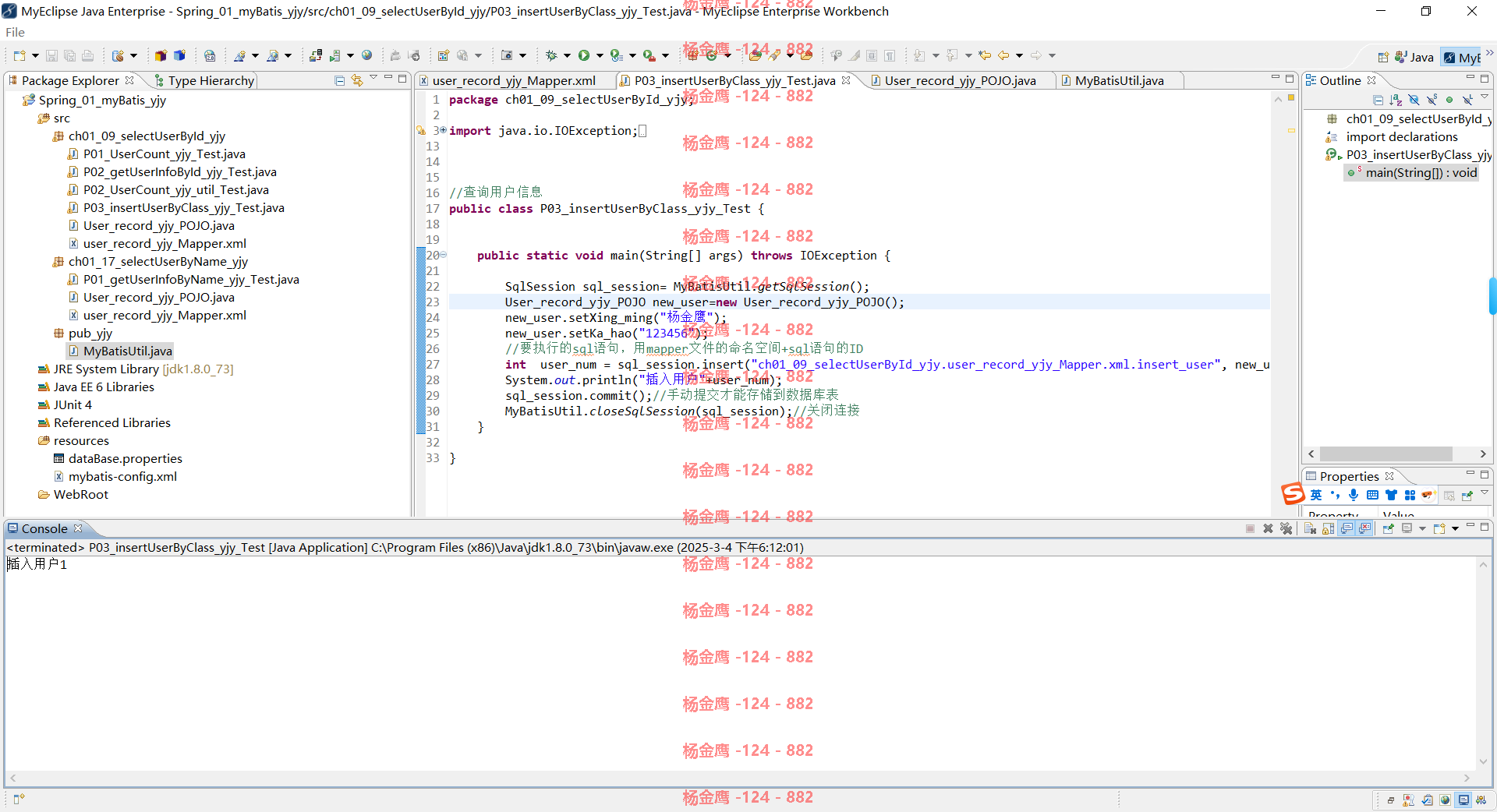Open Display Selected Console dropdown
Screen dimensions: 1497x812
1422,528
